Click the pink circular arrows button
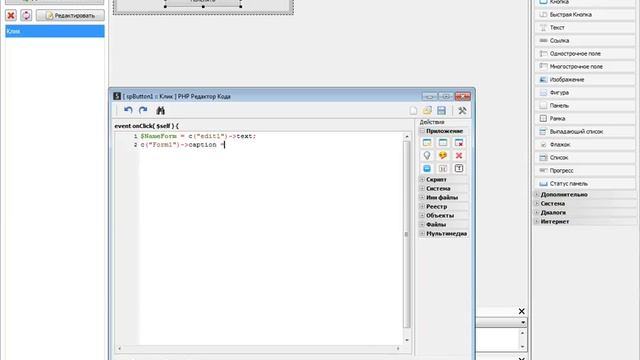Image resolution: width=640 pixels, height=360 pixels. 26,16
